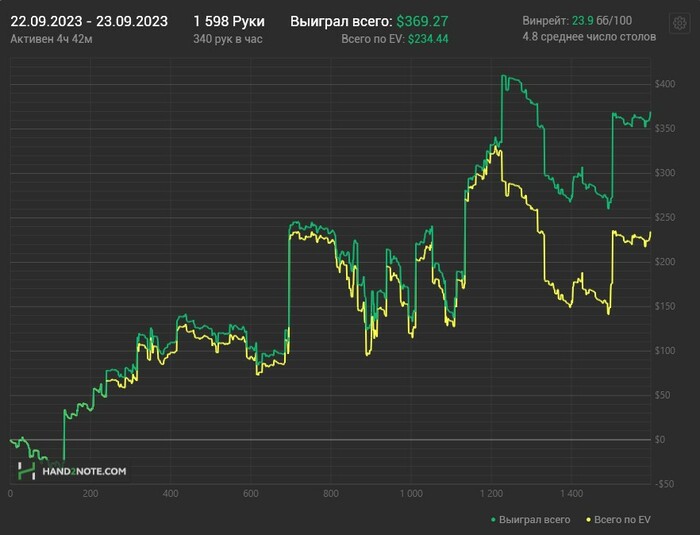
Task: Click the $50 y-axis label
Action: tap(663, 395)
